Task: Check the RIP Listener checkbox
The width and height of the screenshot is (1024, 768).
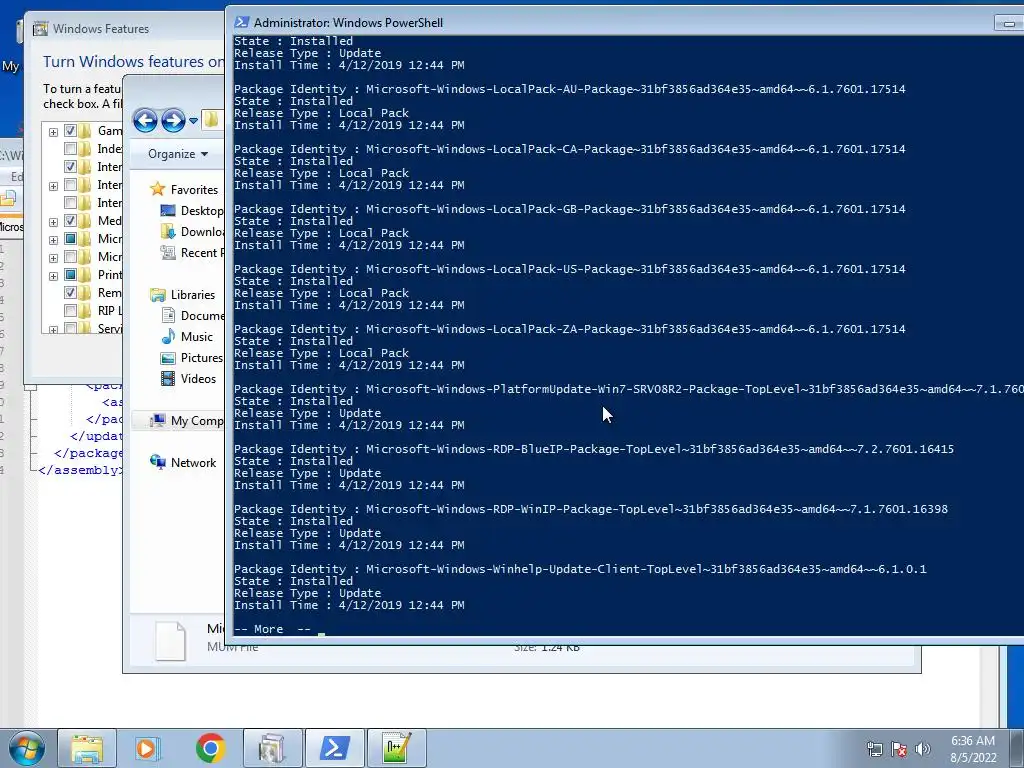Action: tap(71, 311)
